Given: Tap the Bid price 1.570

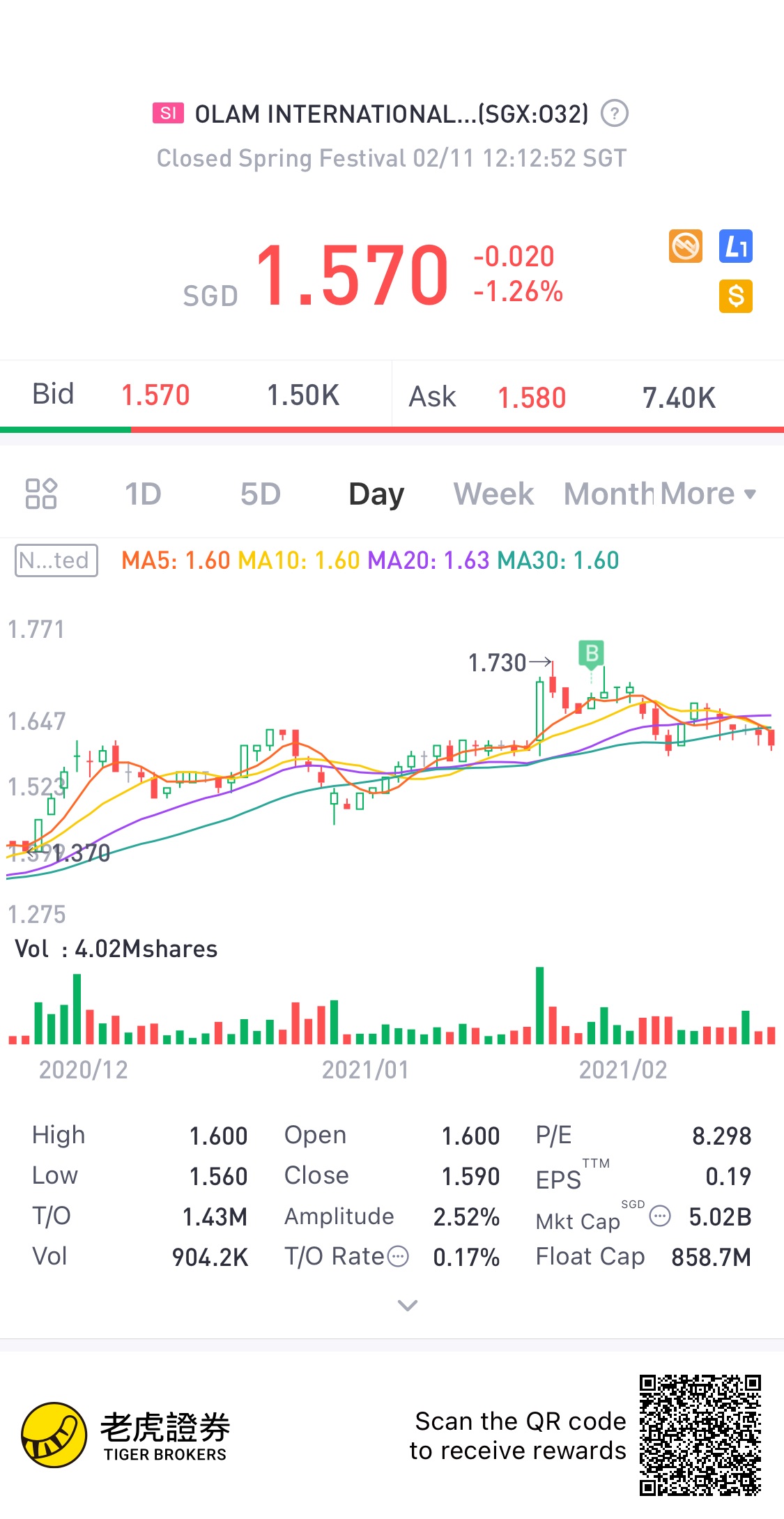Looking at the screenshot, I should (155, 395).
